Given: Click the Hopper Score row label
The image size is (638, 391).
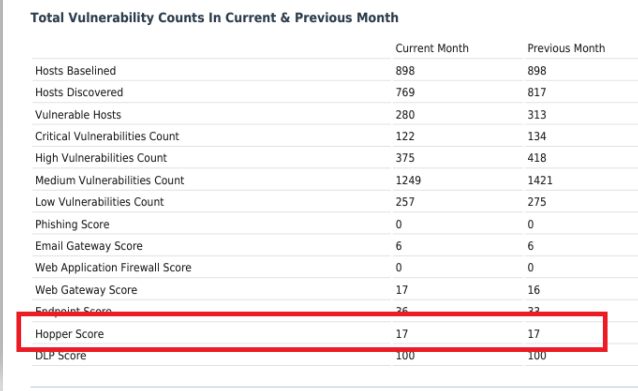Looking at the screenshot, I should point(69,334).
